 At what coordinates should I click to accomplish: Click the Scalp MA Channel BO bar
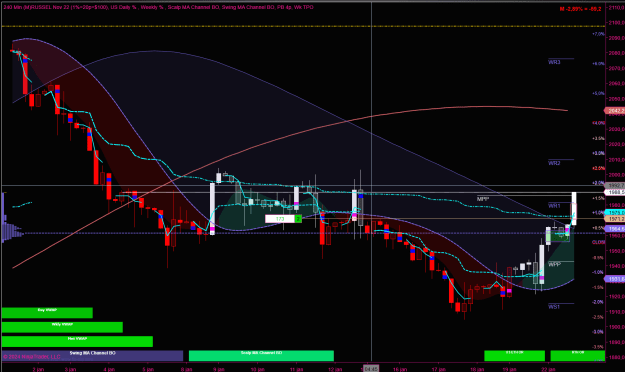click(x=261, y=356)
